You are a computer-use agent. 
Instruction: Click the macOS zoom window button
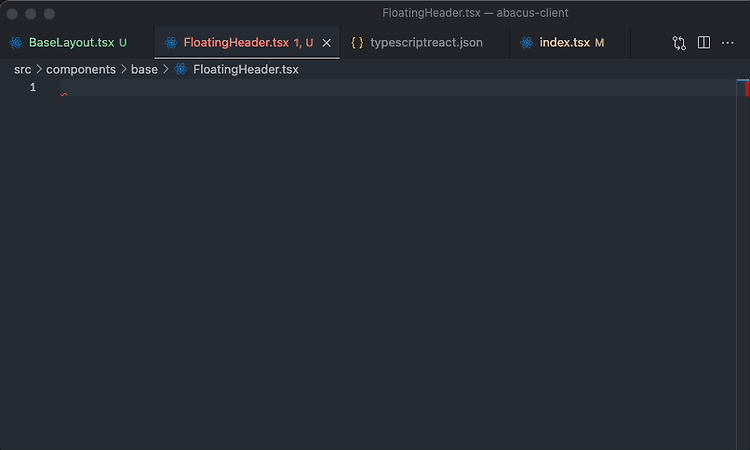(49, 14)
